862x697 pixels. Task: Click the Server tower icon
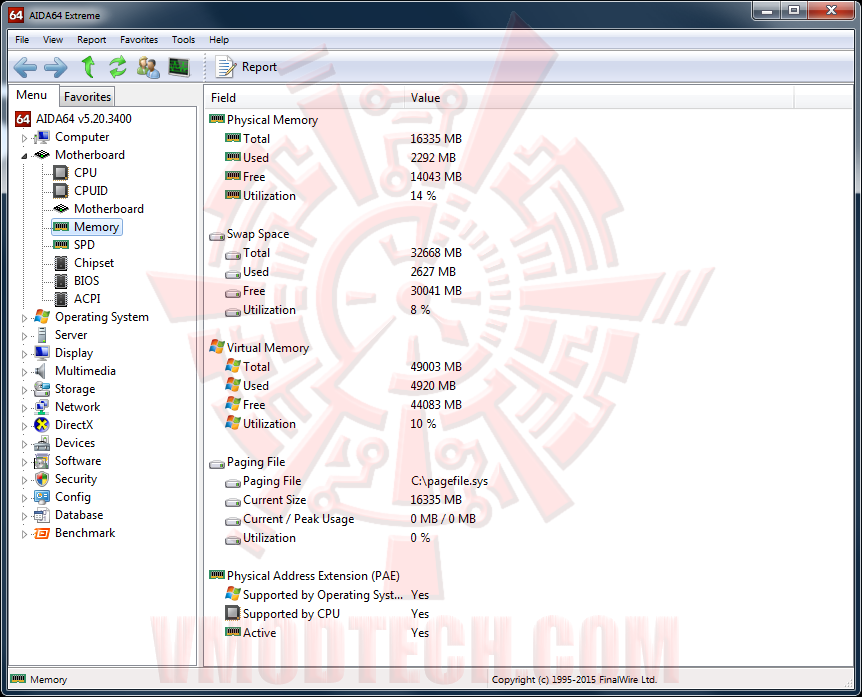[42, 335]
